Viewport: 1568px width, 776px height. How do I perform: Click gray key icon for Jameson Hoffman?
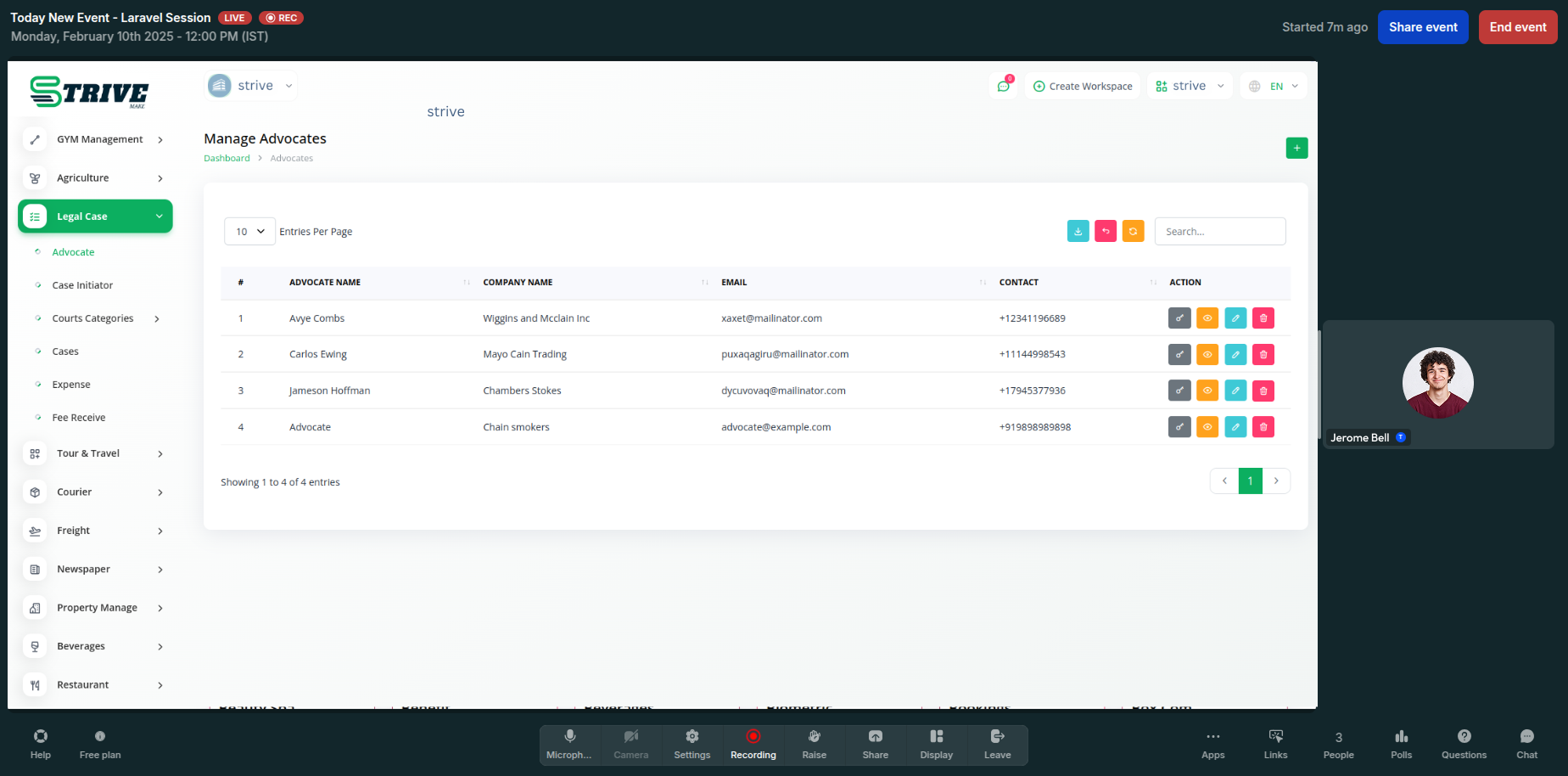point(1179,391)
